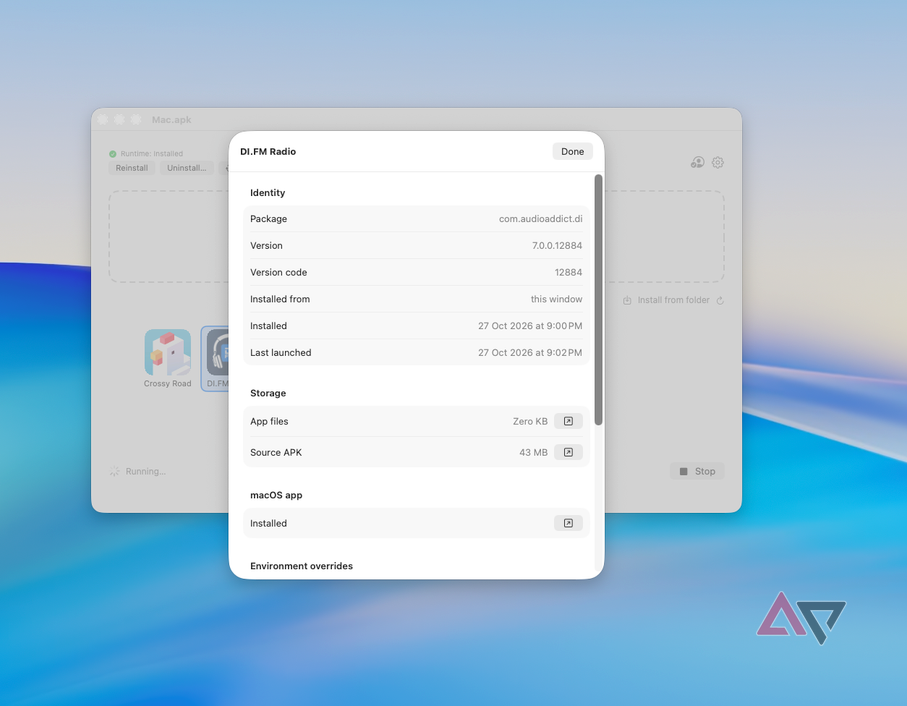
Task: Click the Environment overrides heading
Action: coord(301,566)
